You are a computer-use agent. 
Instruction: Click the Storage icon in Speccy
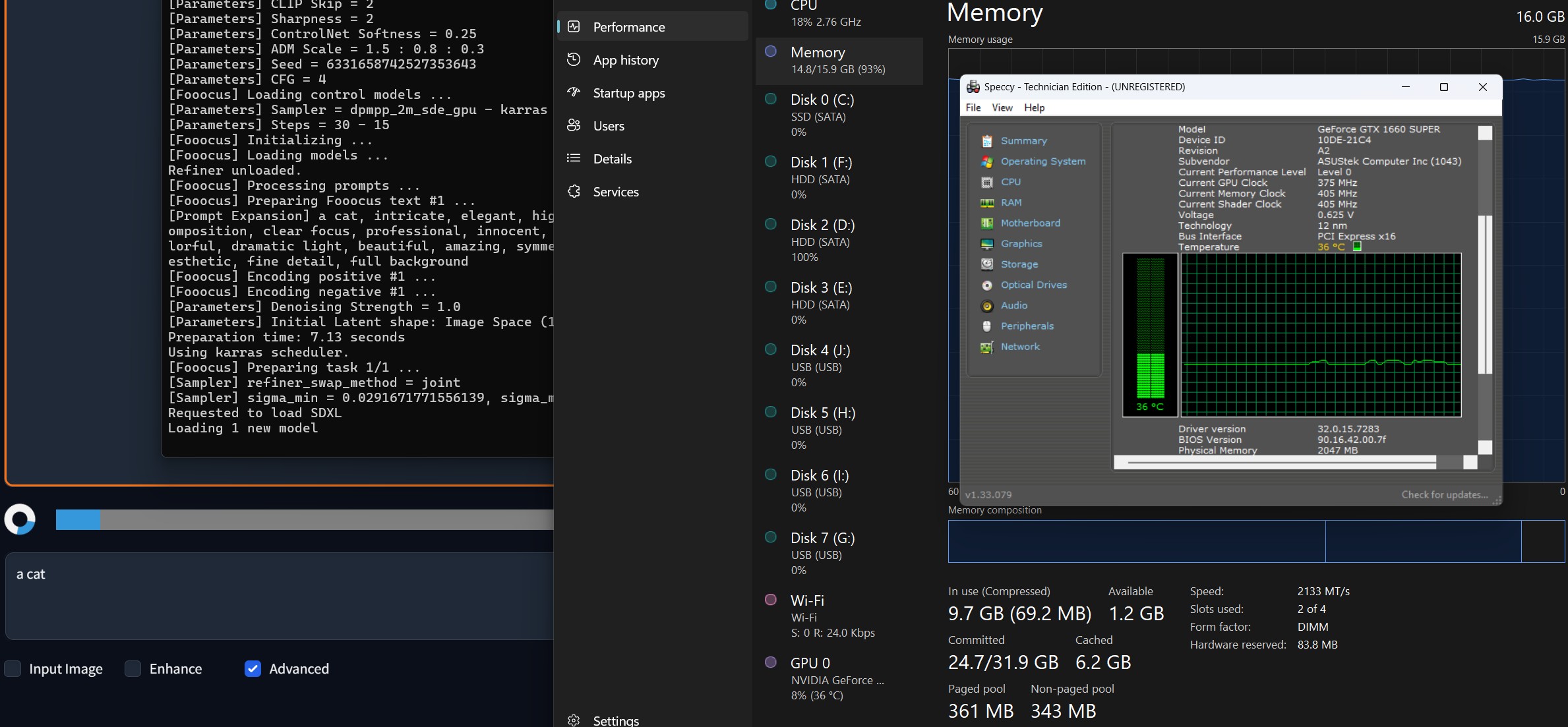[x=987, y=264]
